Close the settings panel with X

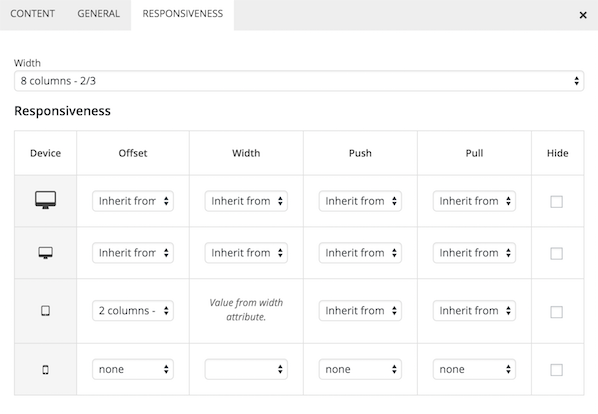coord(583,15)
